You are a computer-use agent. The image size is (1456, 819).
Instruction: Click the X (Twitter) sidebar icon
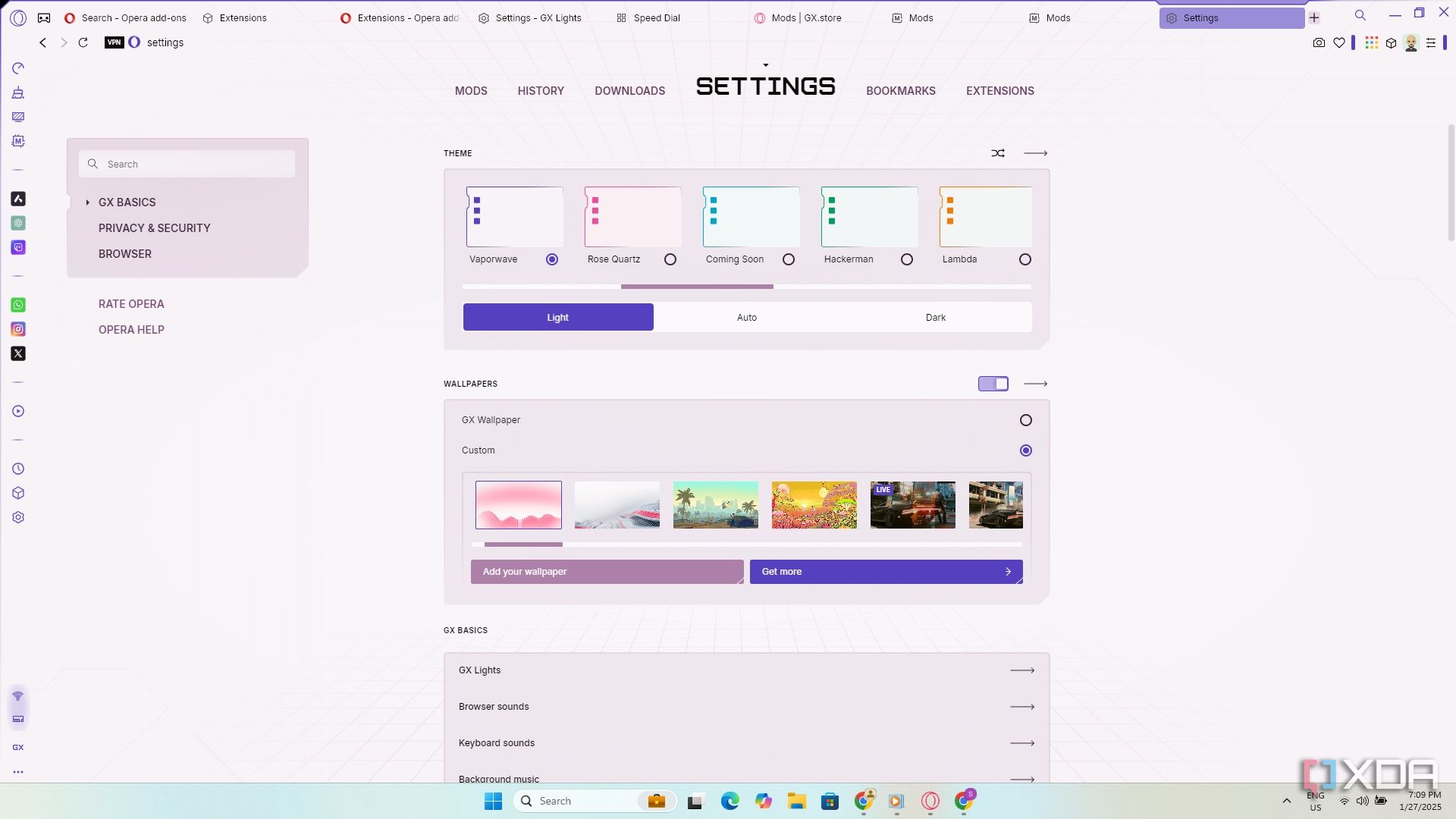[18, 353]
